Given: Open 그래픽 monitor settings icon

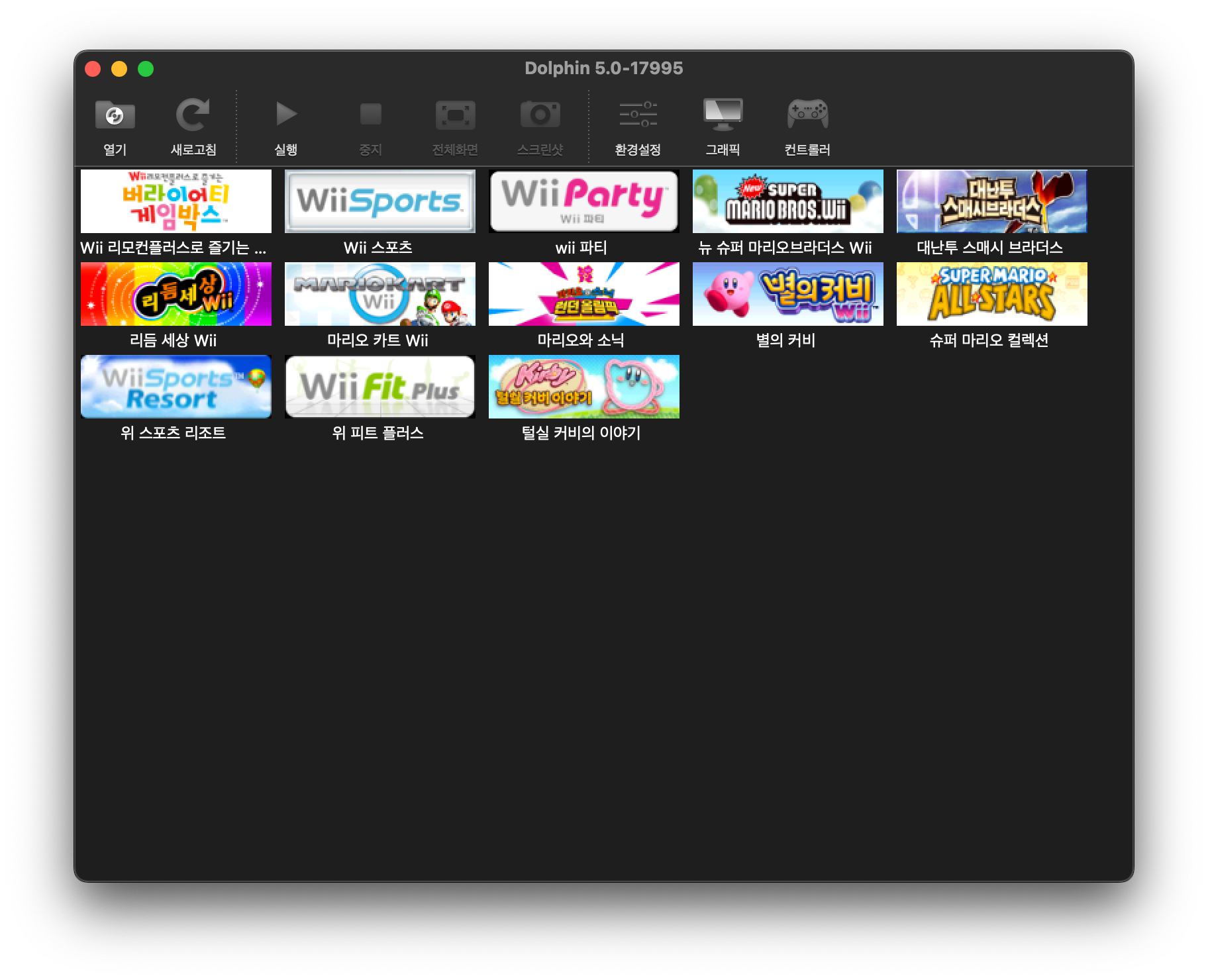Looking at the screenshot, I should point(723,114).
